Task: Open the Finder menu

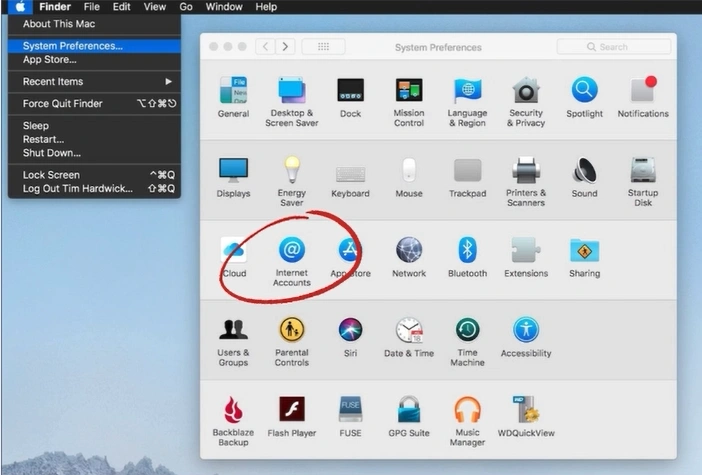Action: 55,7
